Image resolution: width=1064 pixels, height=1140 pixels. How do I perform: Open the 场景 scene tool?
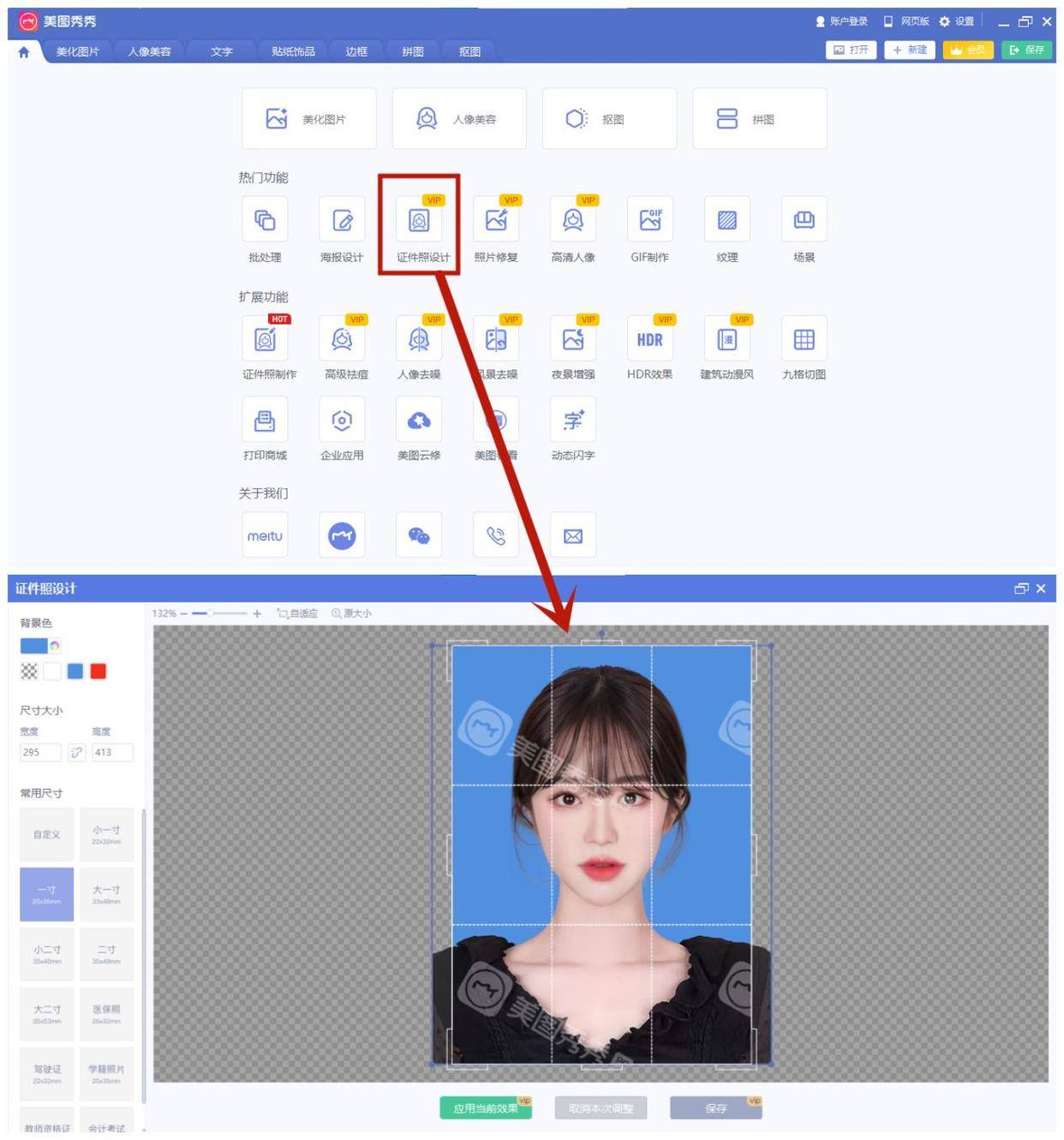(x=804, y=221)
